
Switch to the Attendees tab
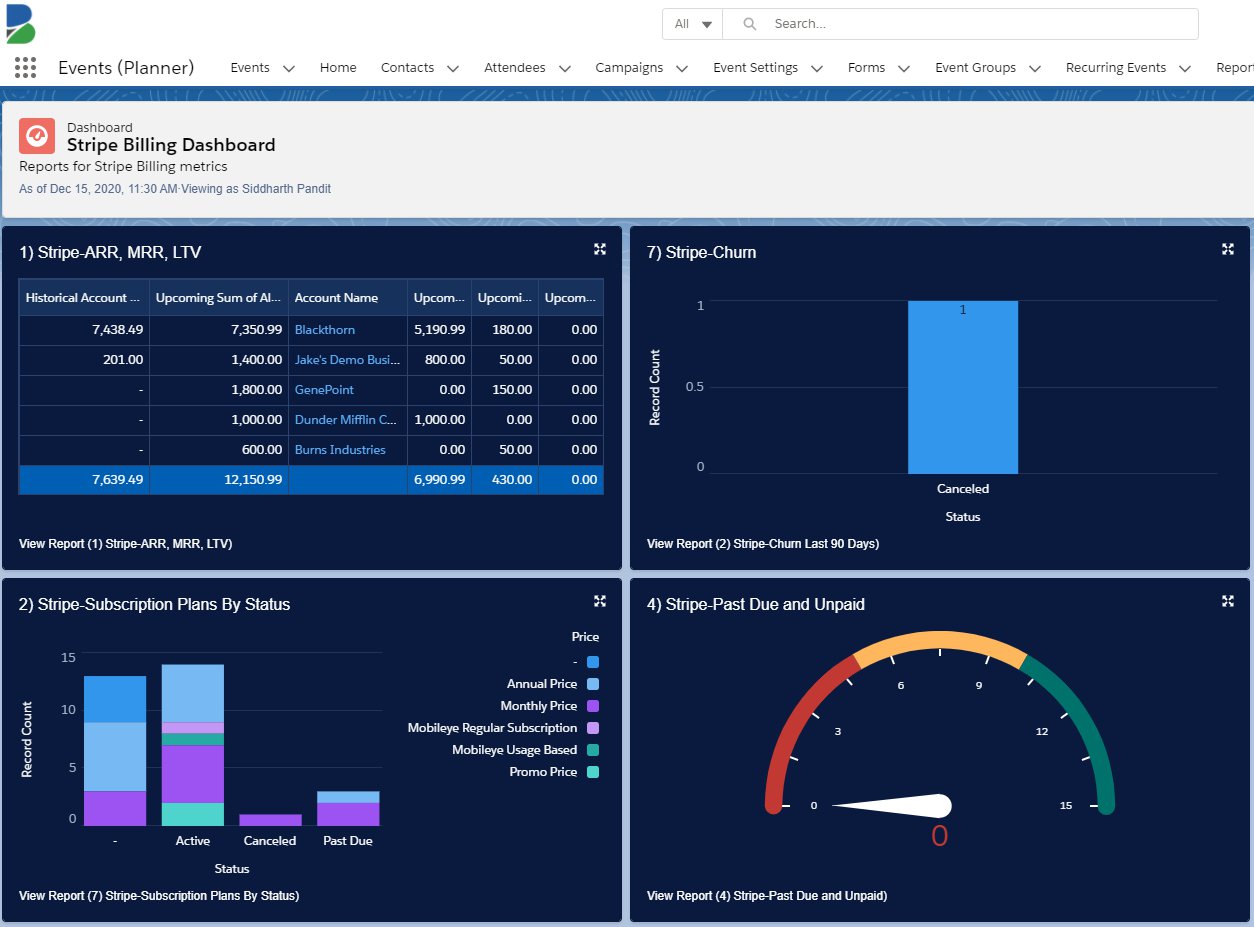click(x=515, y=68)
